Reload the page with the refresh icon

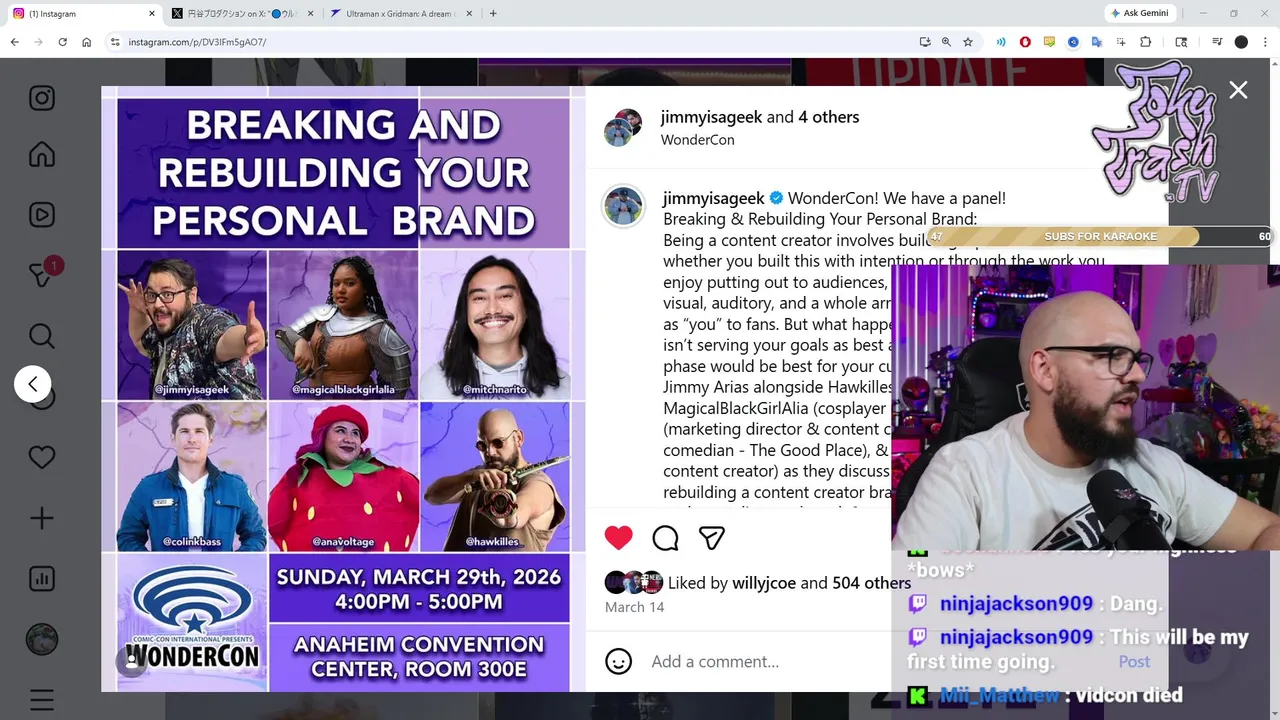[x=63, y=42]
